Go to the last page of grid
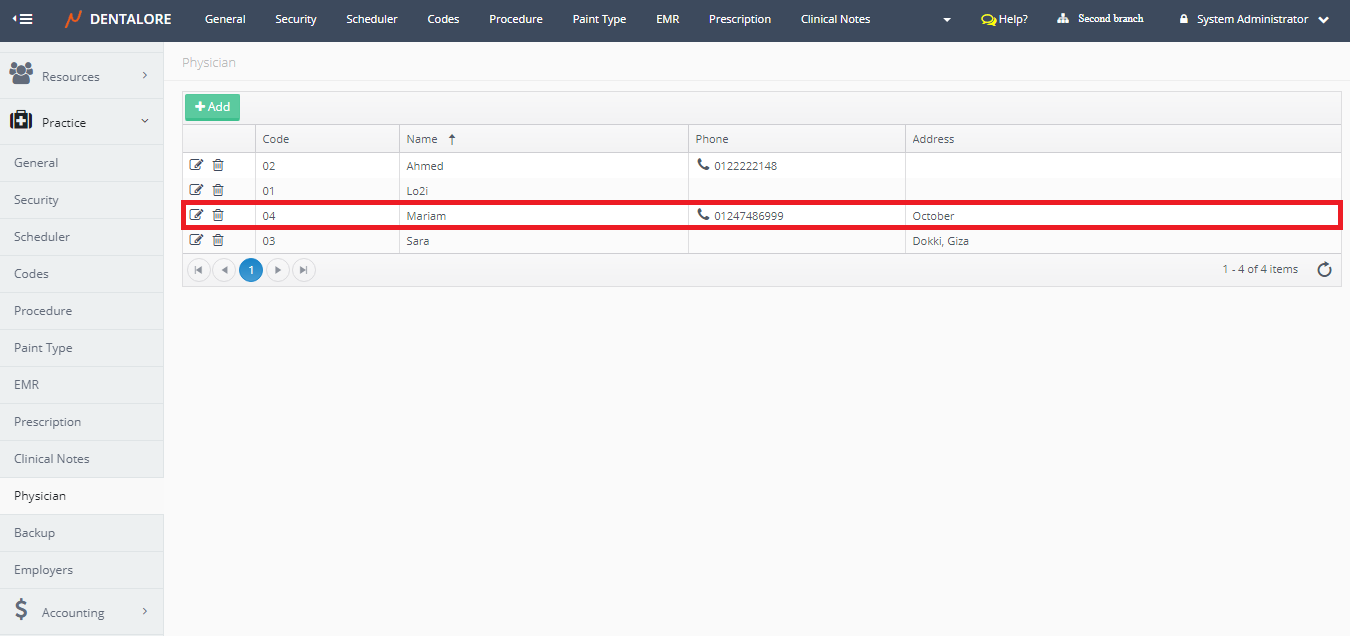This screenshot has height=636, width=1350. pos(304,270)
